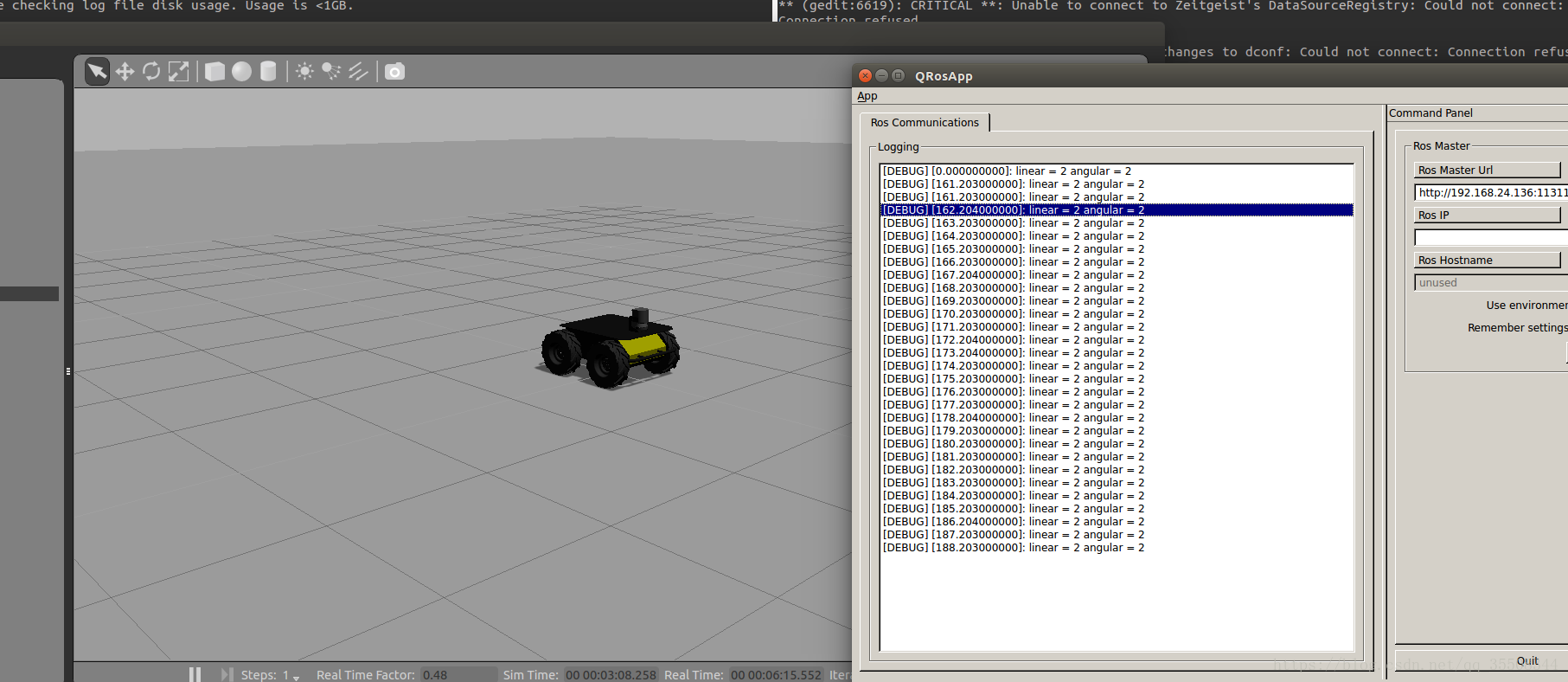Select log entry at 175.203000000
This screenshot has height=682, width=1568.
point(1116,378)
